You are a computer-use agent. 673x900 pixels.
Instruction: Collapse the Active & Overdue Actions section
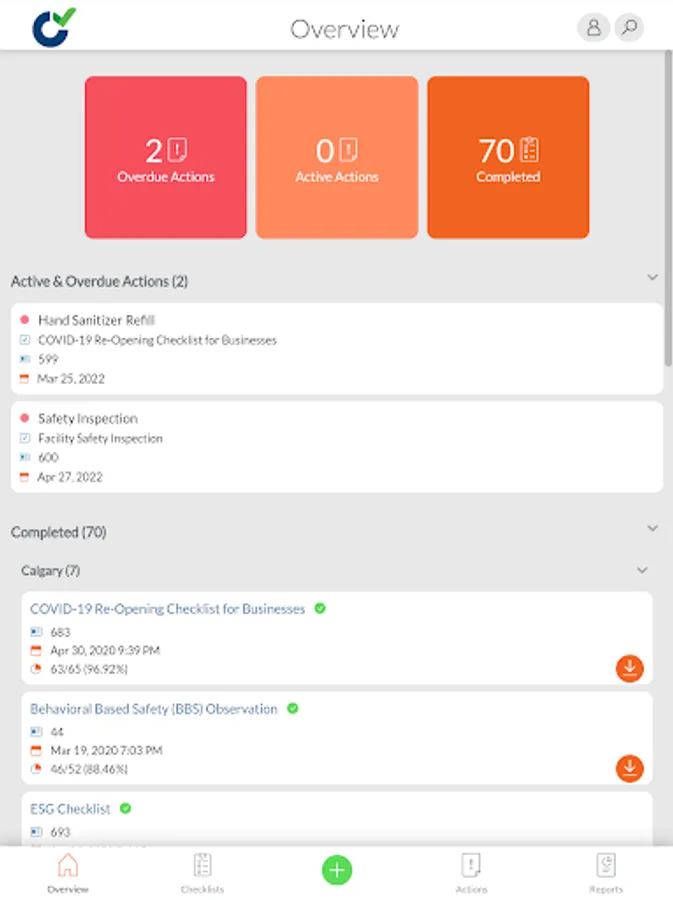tap(652, 277)
